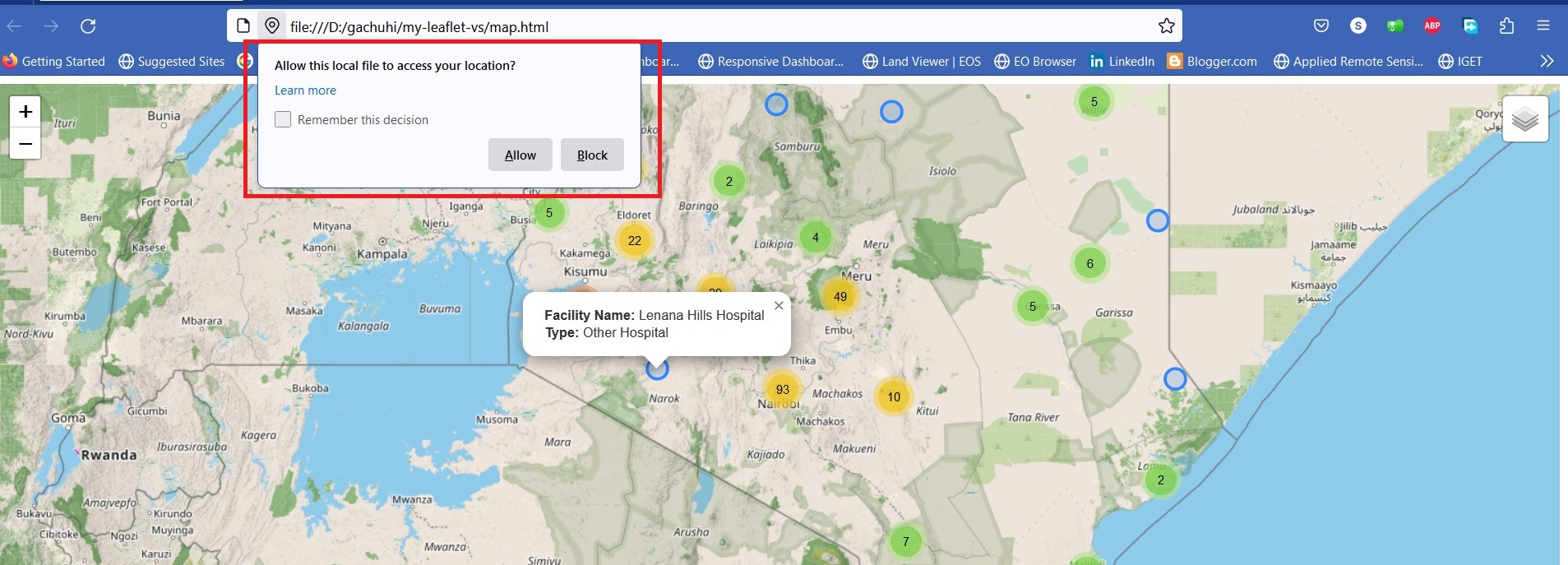Zoom out with the map minus button
Screen dimensions: 1568x565
(x=25, y=144)
